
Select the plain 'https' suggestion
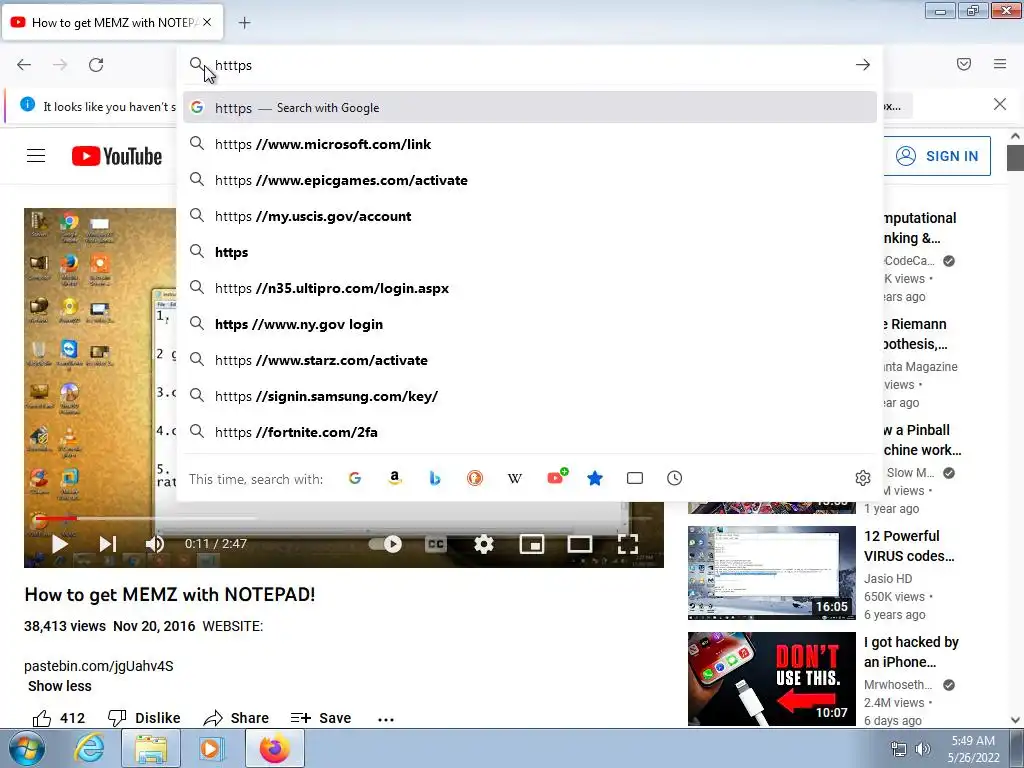(530, 252)
